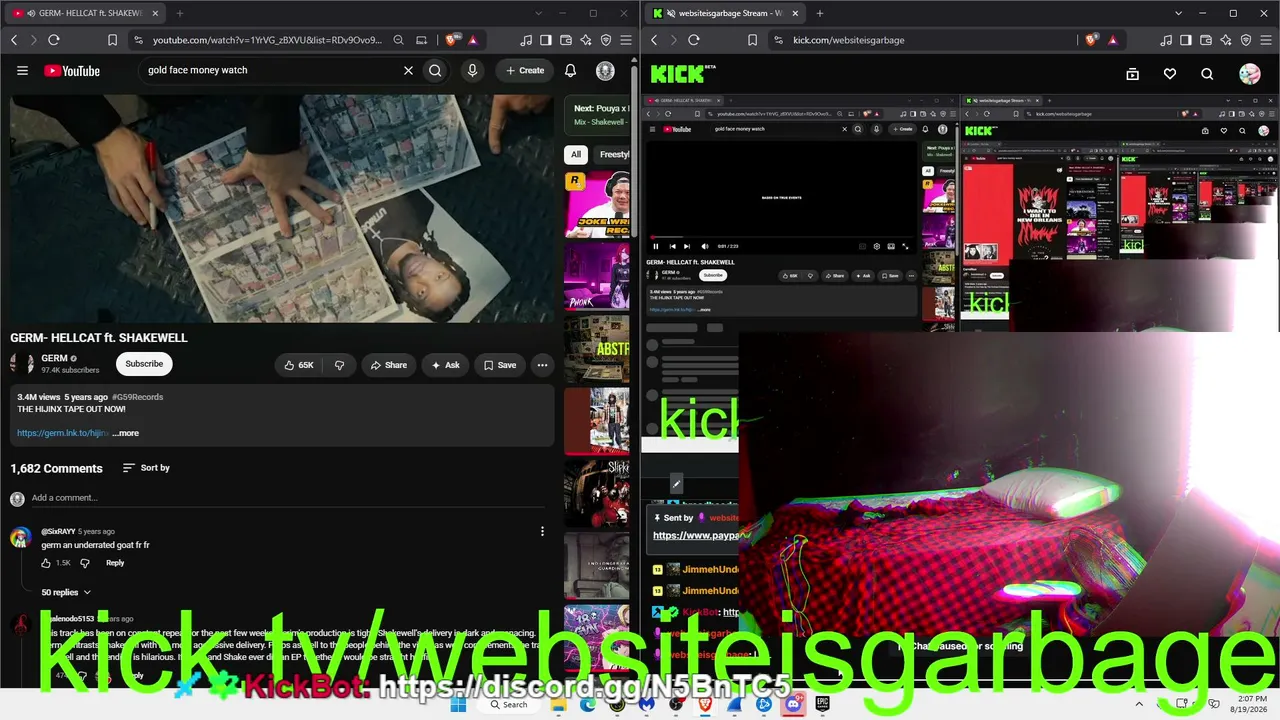The width and height of the screenshot is (1280, 720).
Task: Reply to the @SixRAYY comment
Action: click(x=115, y=563)
